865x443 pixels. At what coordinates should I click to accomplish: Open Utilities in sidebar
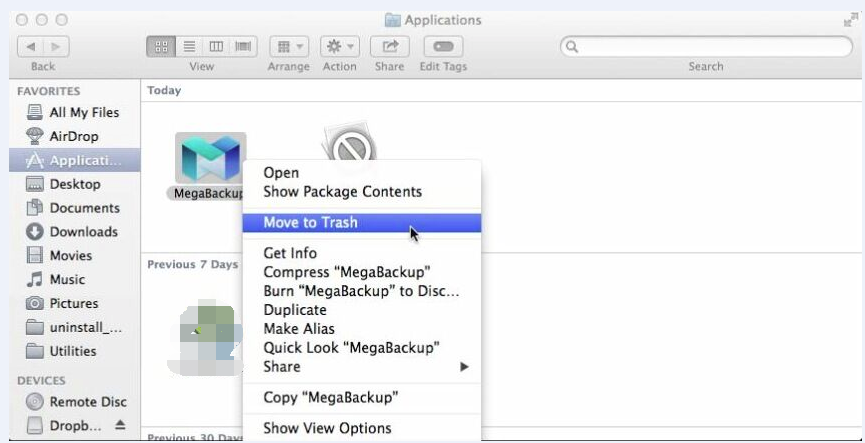click(x=74, y=351)
